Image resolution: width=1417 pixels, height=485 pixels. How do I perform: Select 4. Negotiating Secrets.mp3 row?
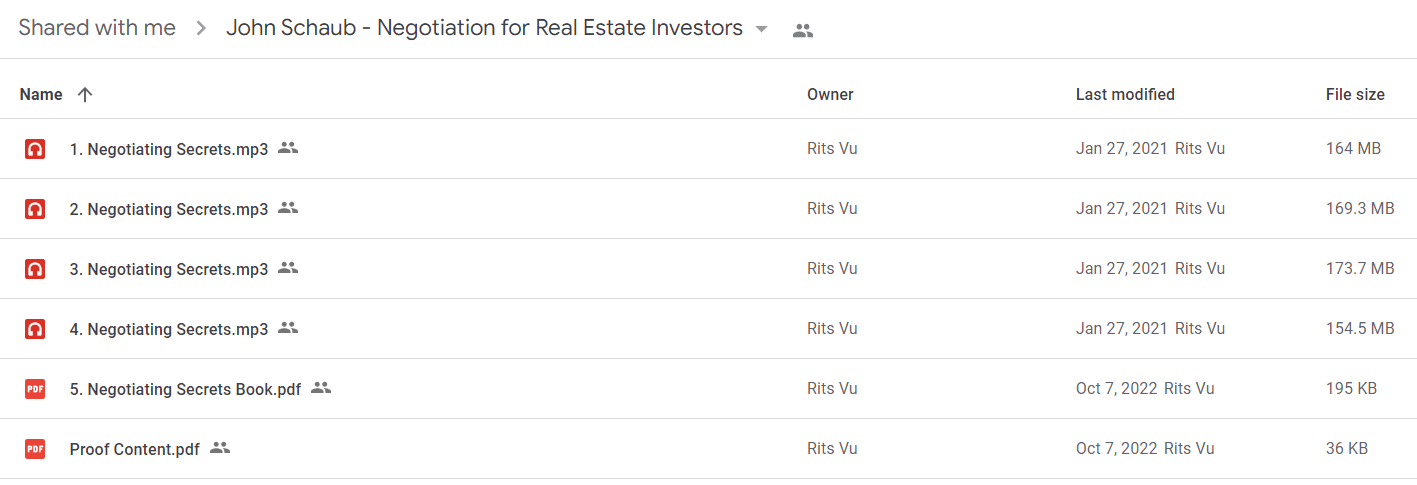(708, 329)
